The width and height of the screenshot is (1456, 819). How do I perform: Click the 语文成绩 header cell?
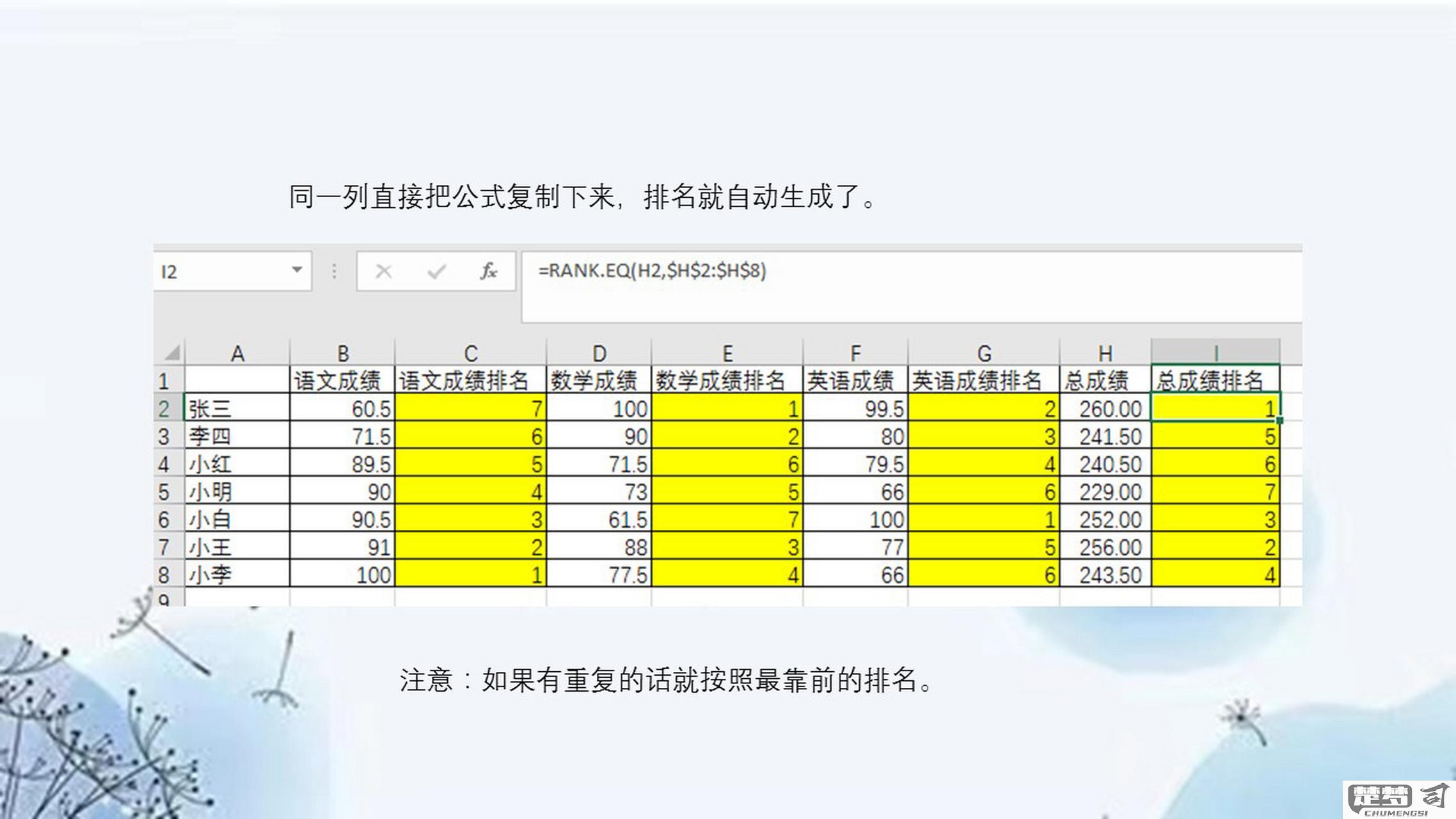click(342, 381)
